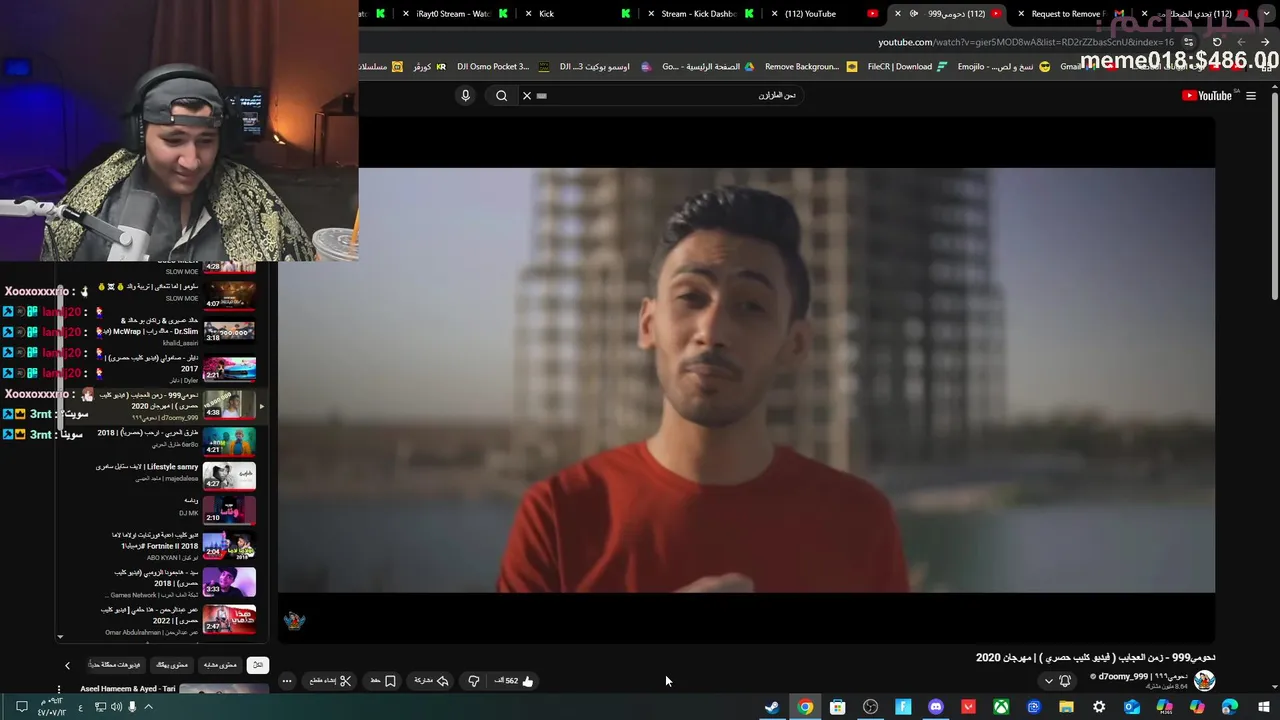Viewport: 1280px width, 720px height.
Task: Play the 4:21 2018 playlist video thumbnail
Action: pos(229,441)
